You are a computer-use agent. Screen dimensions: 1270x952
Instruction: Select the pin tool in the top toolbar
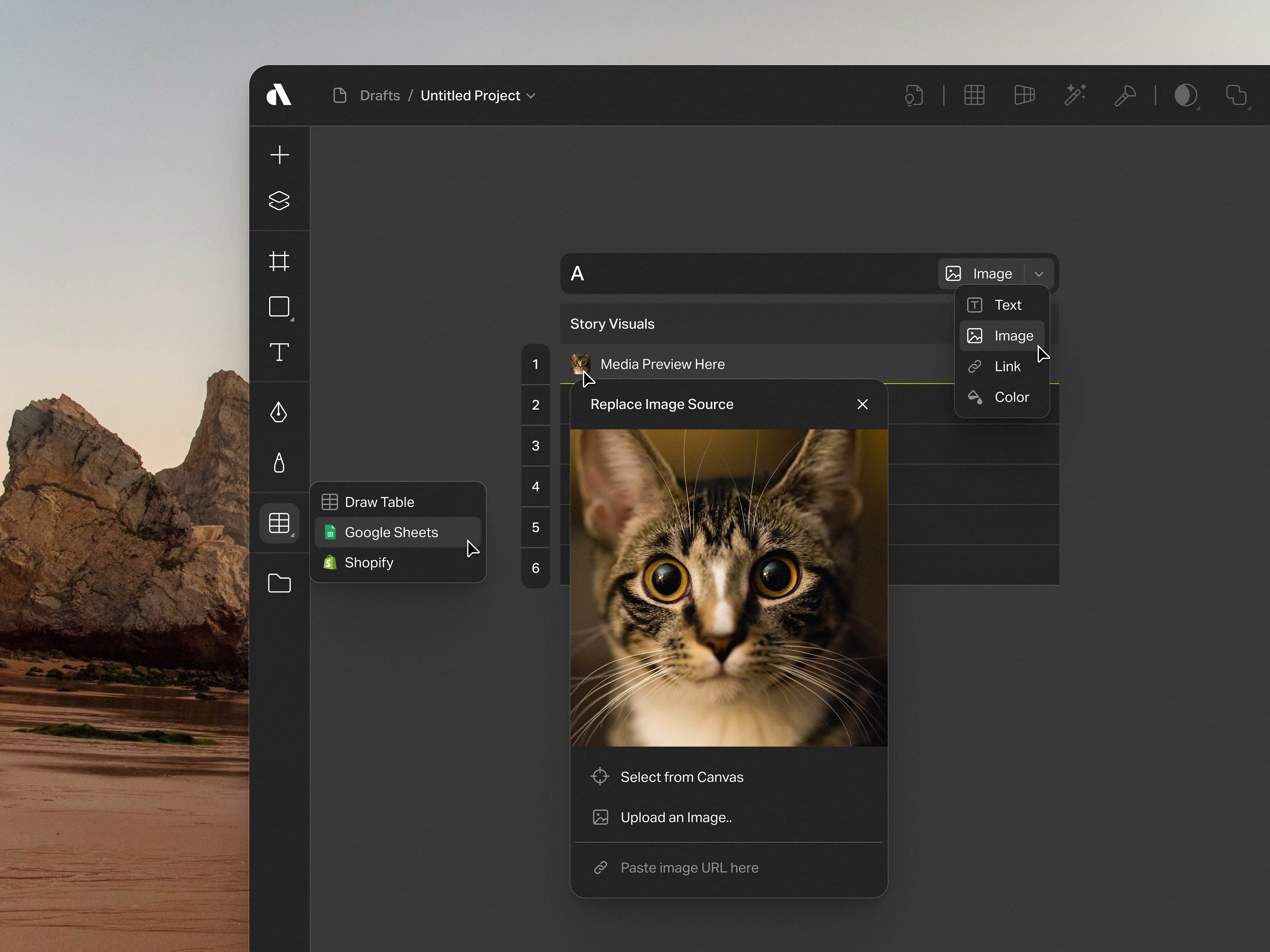click(x=1125, y=95)
